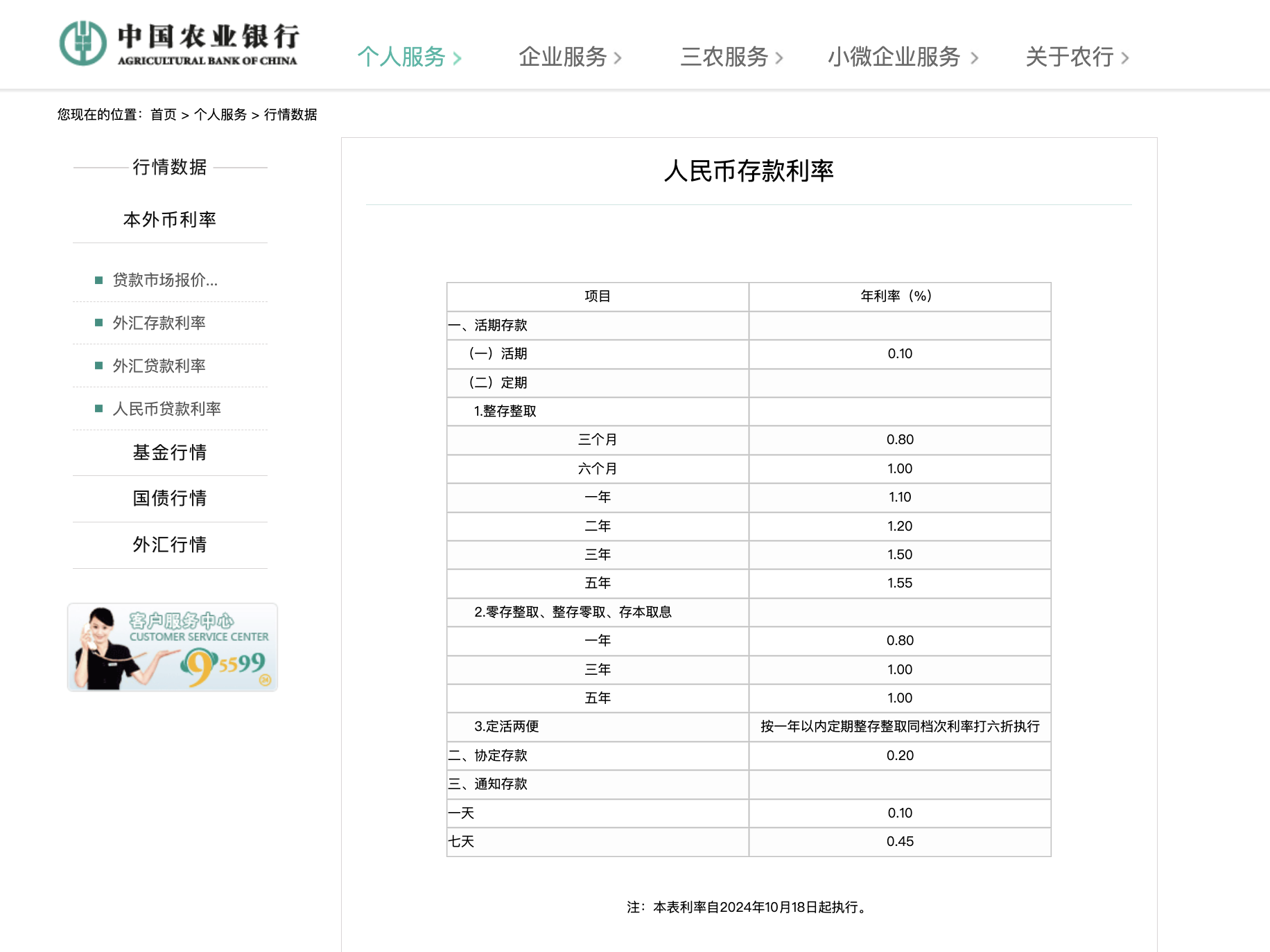Click 行情数据 in the breadcrumb path
This screenshot has height=952, width=1270.
click(290, 114)
